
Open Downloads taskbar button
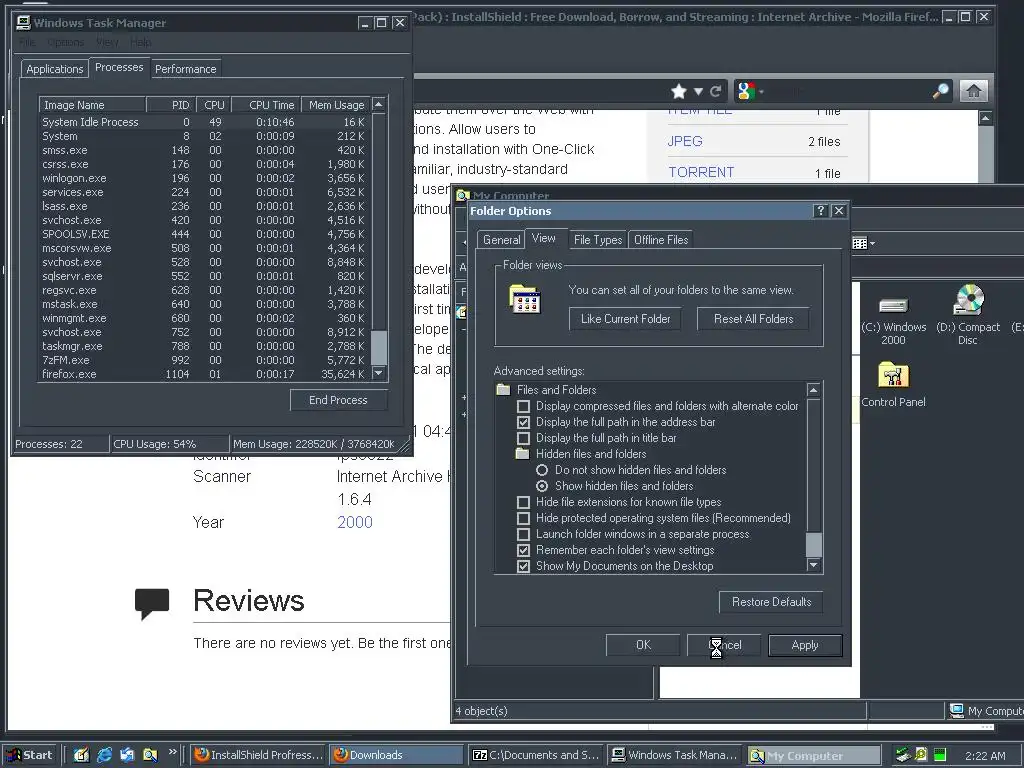coord(396,755)
